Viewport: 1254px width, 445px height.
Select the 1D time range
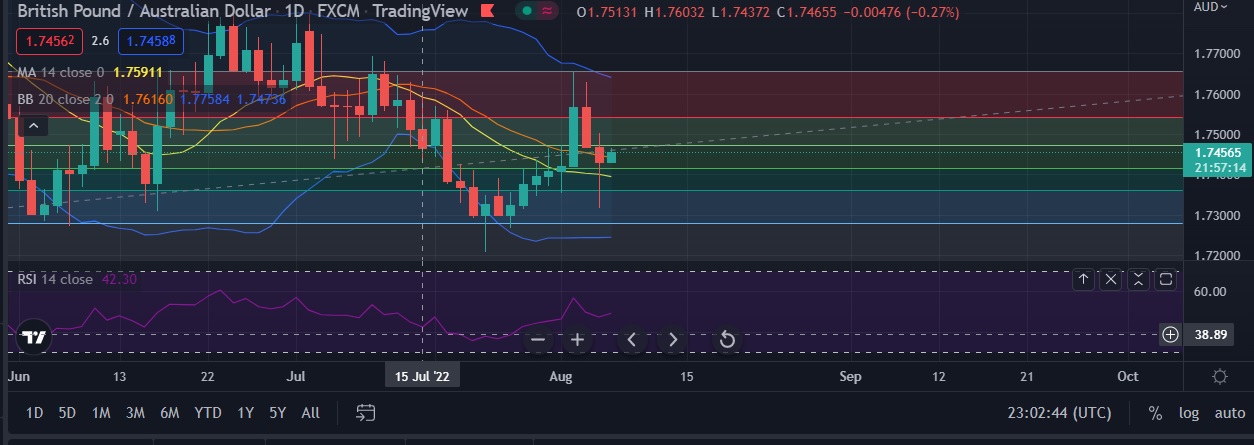[34, 413]
